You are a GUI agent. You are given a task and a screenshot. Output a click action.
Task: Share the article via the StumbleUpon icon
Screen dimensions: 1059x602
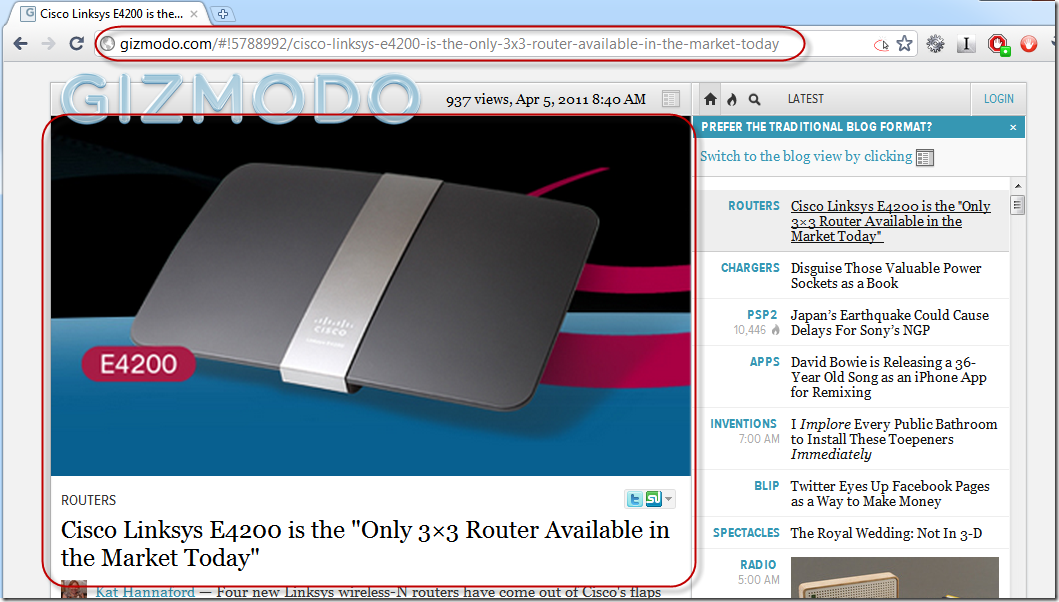[x=653, y=499]
